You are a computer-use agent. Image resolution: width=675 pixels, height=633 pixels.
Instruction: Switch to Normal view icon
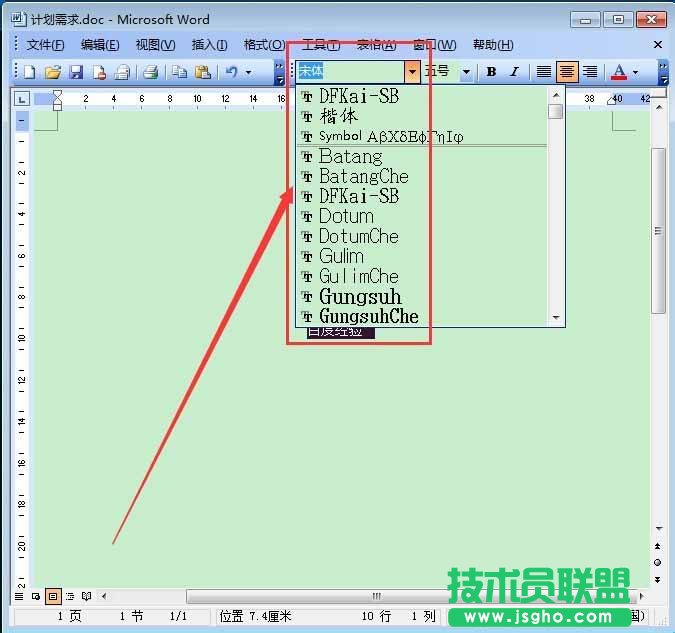[x=19, y=596]
